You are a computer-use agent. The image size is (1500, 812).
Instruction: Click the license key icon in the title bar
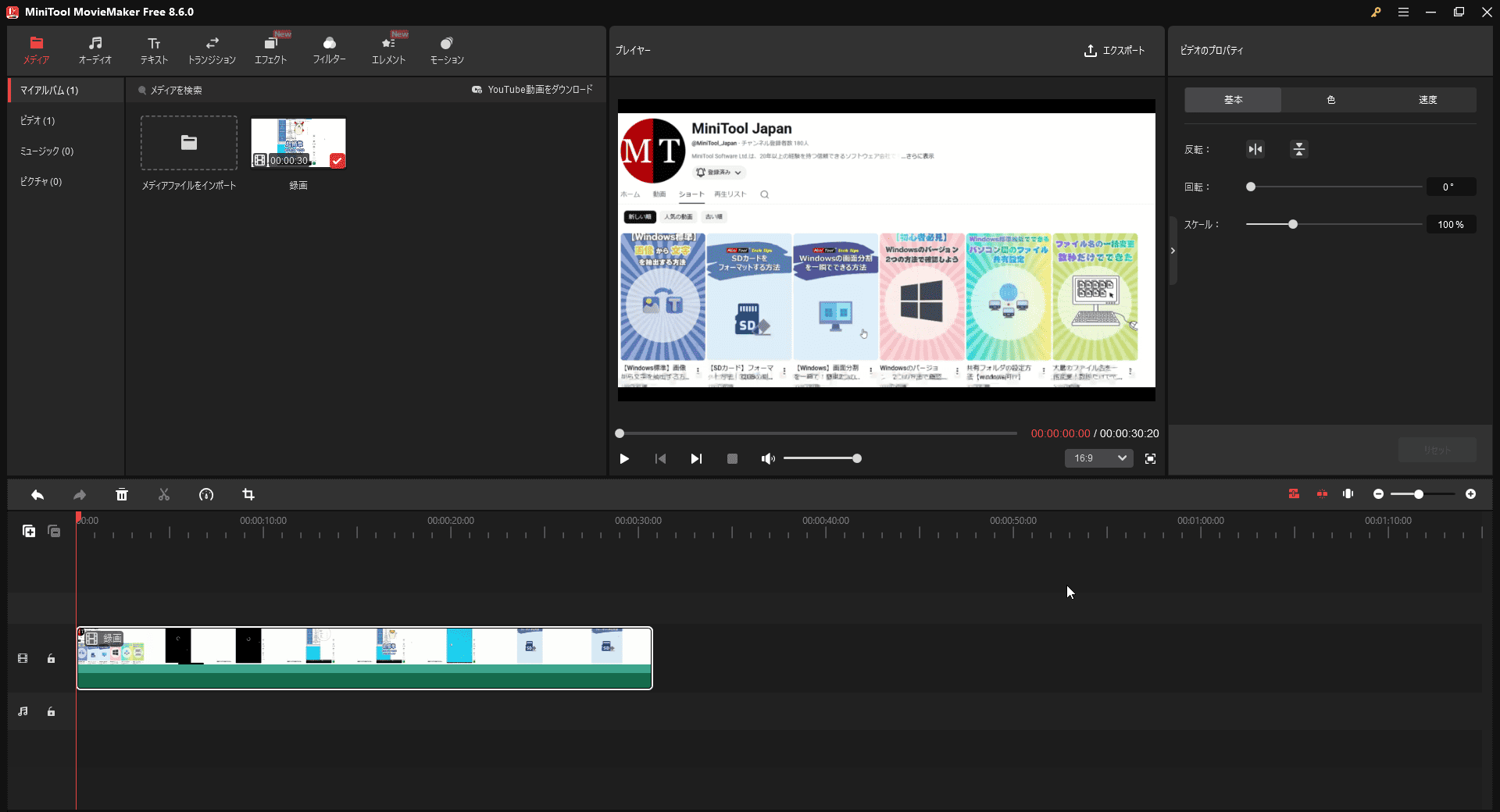coord(1377,12)
